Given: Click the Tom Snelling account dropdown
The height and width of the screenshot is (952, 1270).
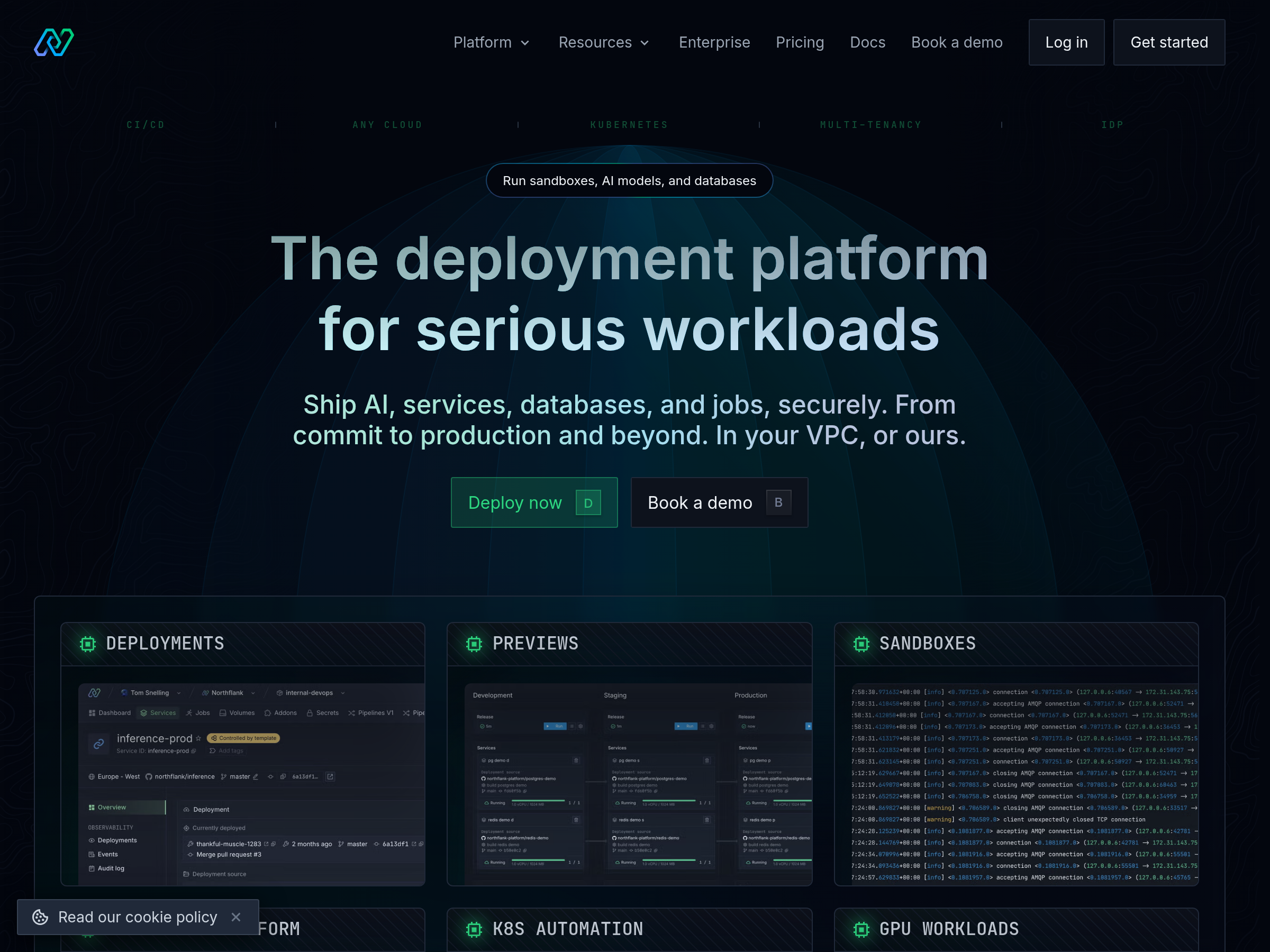Looking at the screenshot, I should pyautogui.click(x=151, y=693).
